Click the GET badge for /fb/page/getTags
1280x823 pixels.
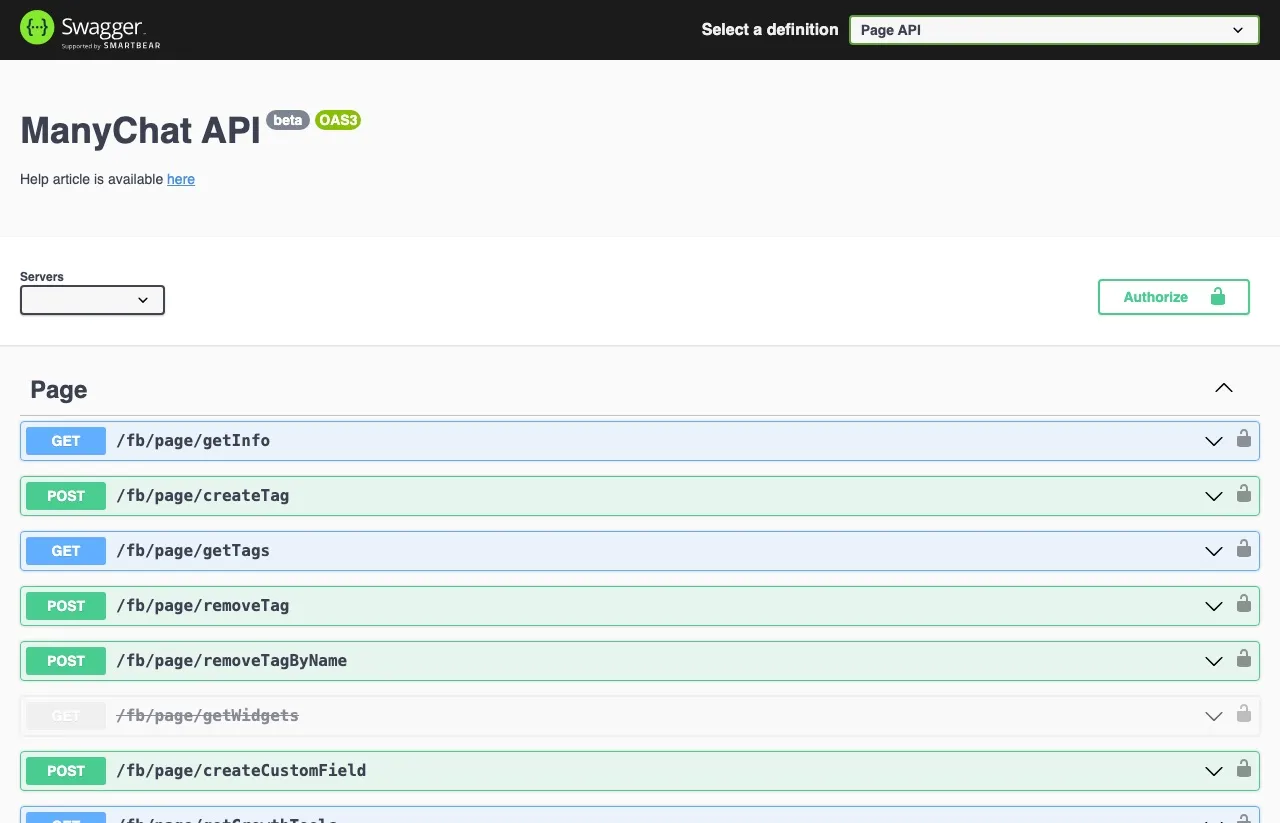(x=66, y=551)
